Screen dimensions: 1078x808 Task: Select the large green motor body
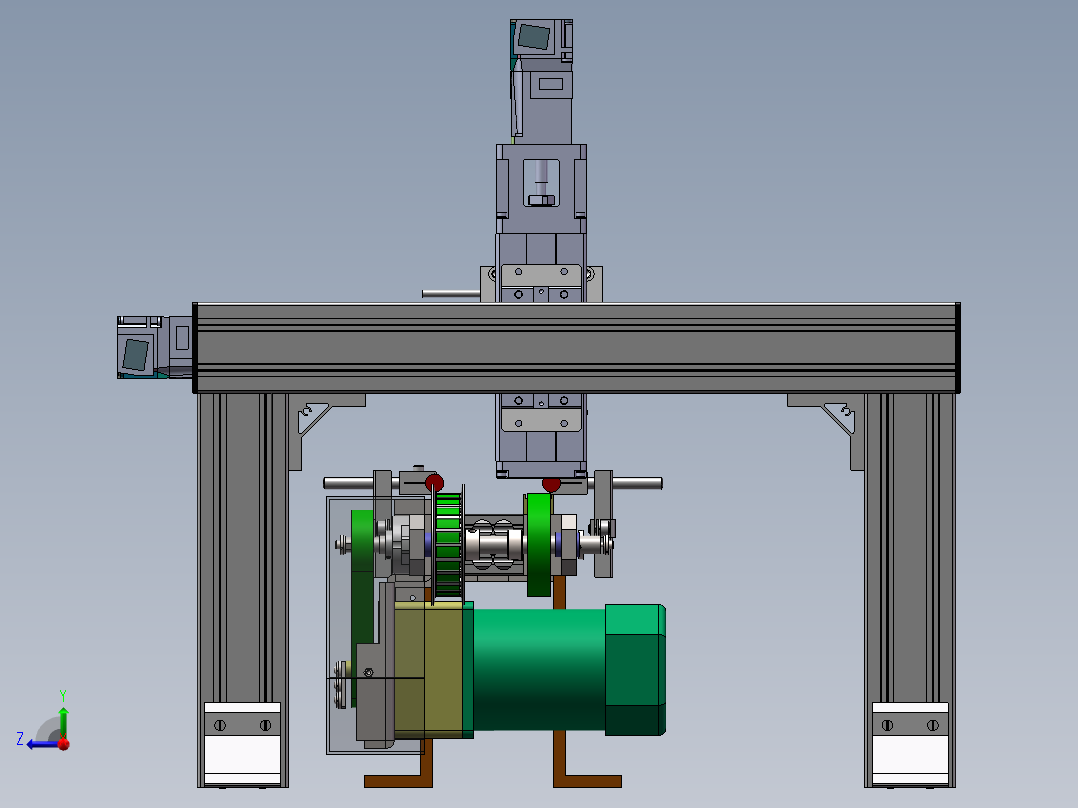pyautogui.click(x=540, y=668)
